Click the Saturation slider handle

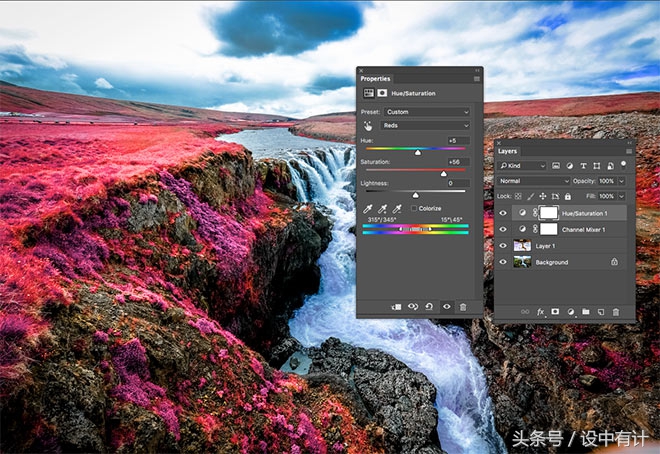(444, 174)
